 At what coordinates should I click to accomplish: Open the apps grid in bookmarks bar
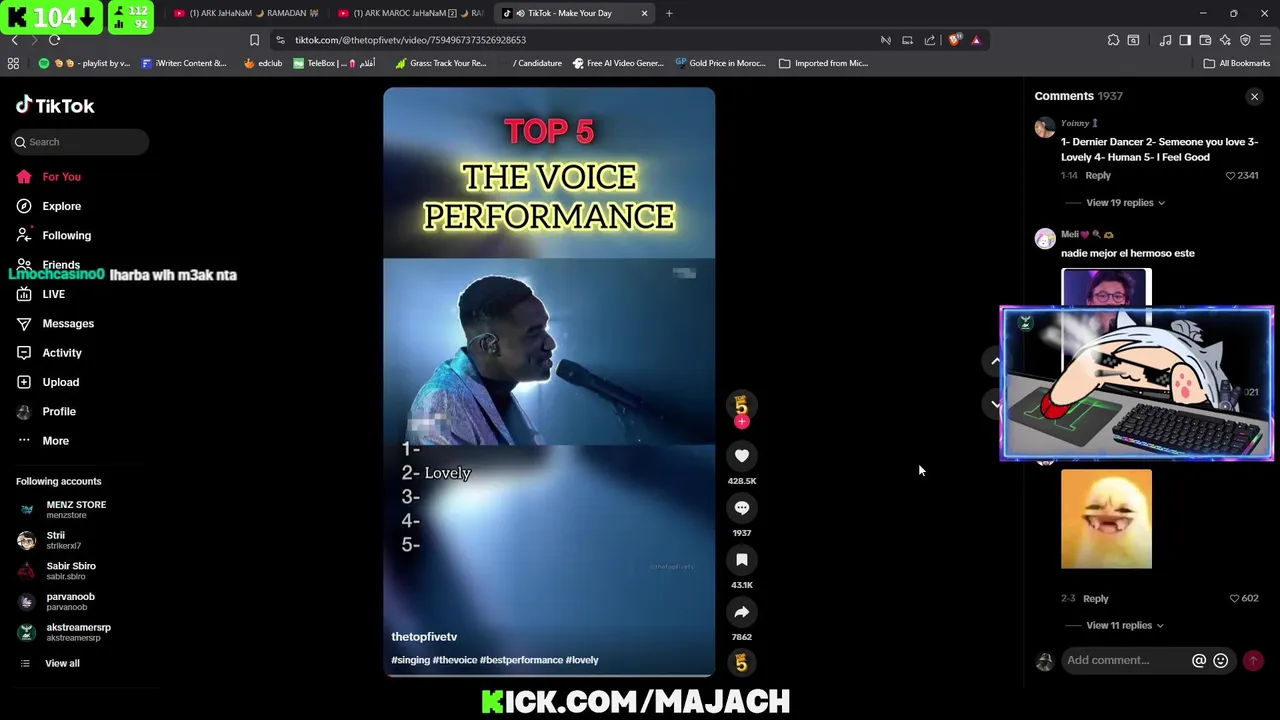click(13, 63)
